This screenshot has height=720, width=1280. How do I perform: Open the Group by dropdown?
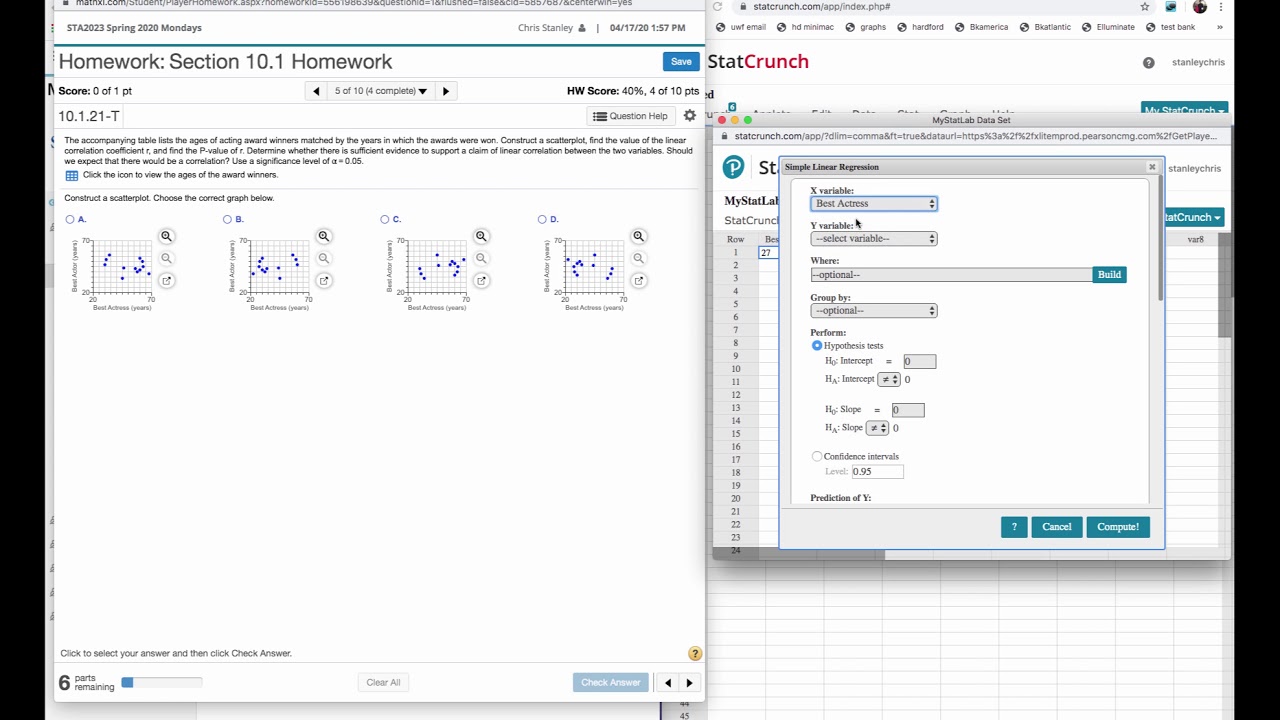click(x=874, y=311)
